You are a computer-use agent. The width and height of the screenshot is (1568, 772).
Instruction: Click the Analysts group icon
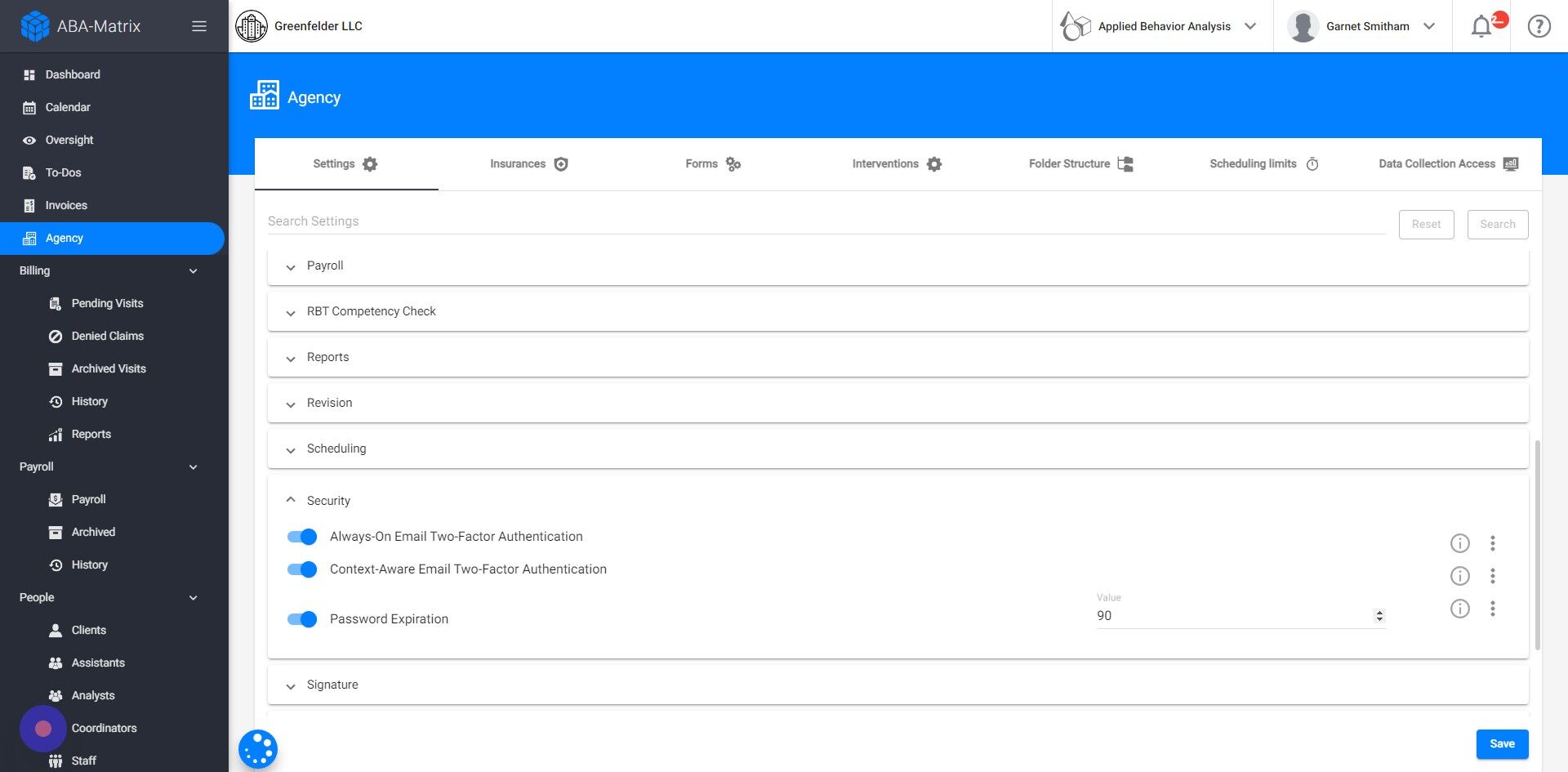tap(56, 696)
